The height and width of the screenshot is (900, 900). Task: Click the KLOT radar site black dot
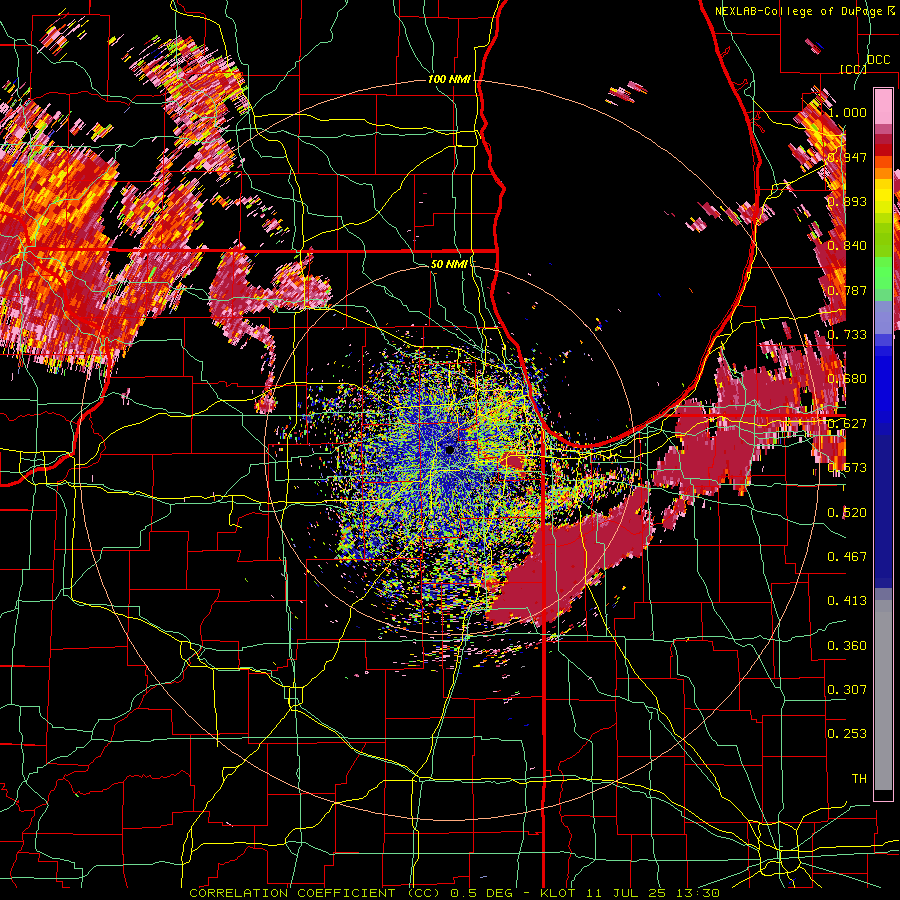coord(449,450)
